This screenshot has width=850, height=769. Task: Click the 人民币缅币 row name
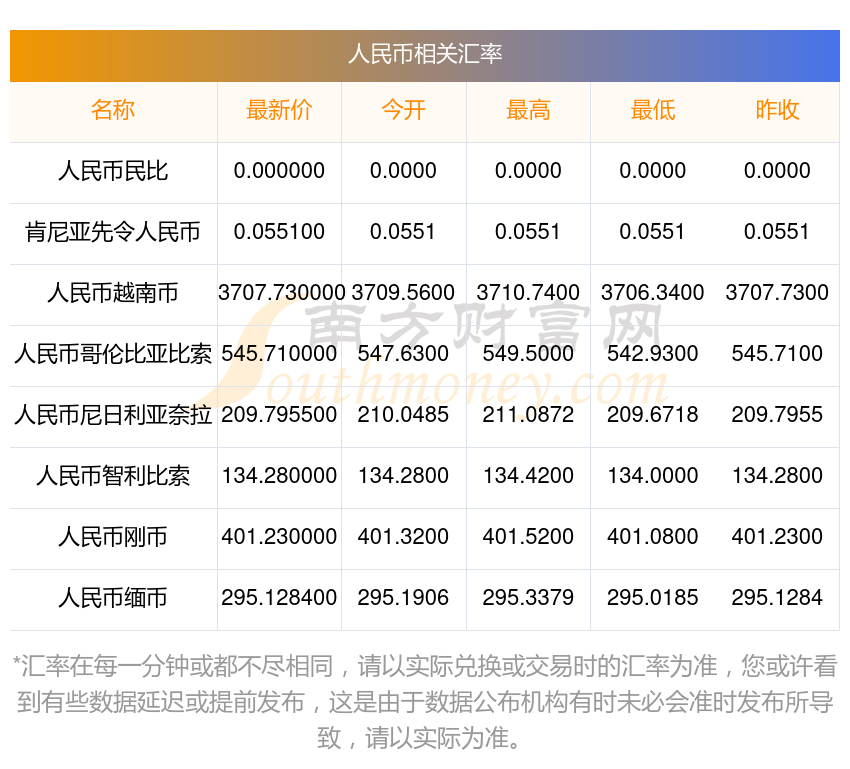pos(113,598)
